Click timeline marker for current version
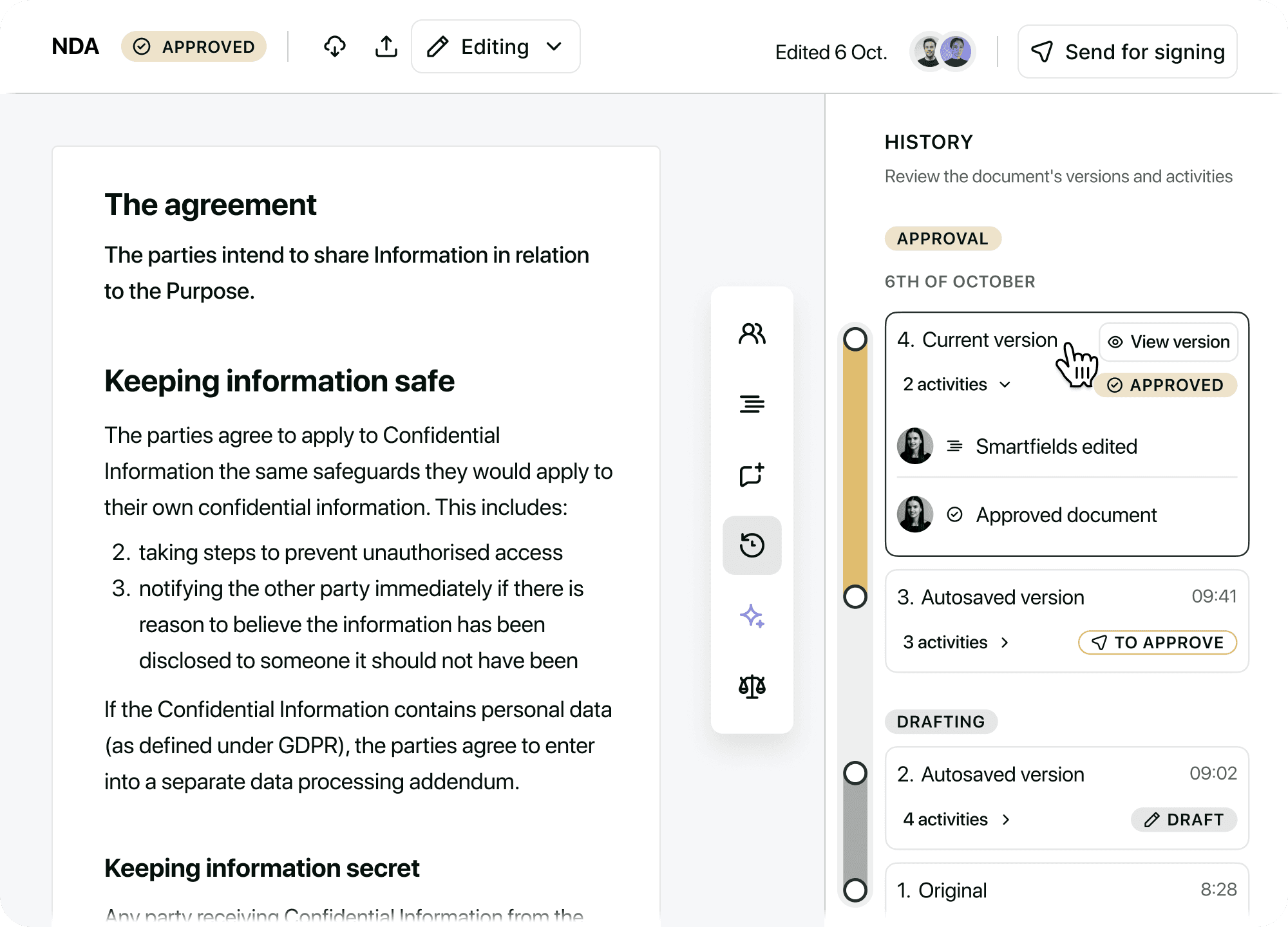 pyautogui.click(x=855, y=339)
